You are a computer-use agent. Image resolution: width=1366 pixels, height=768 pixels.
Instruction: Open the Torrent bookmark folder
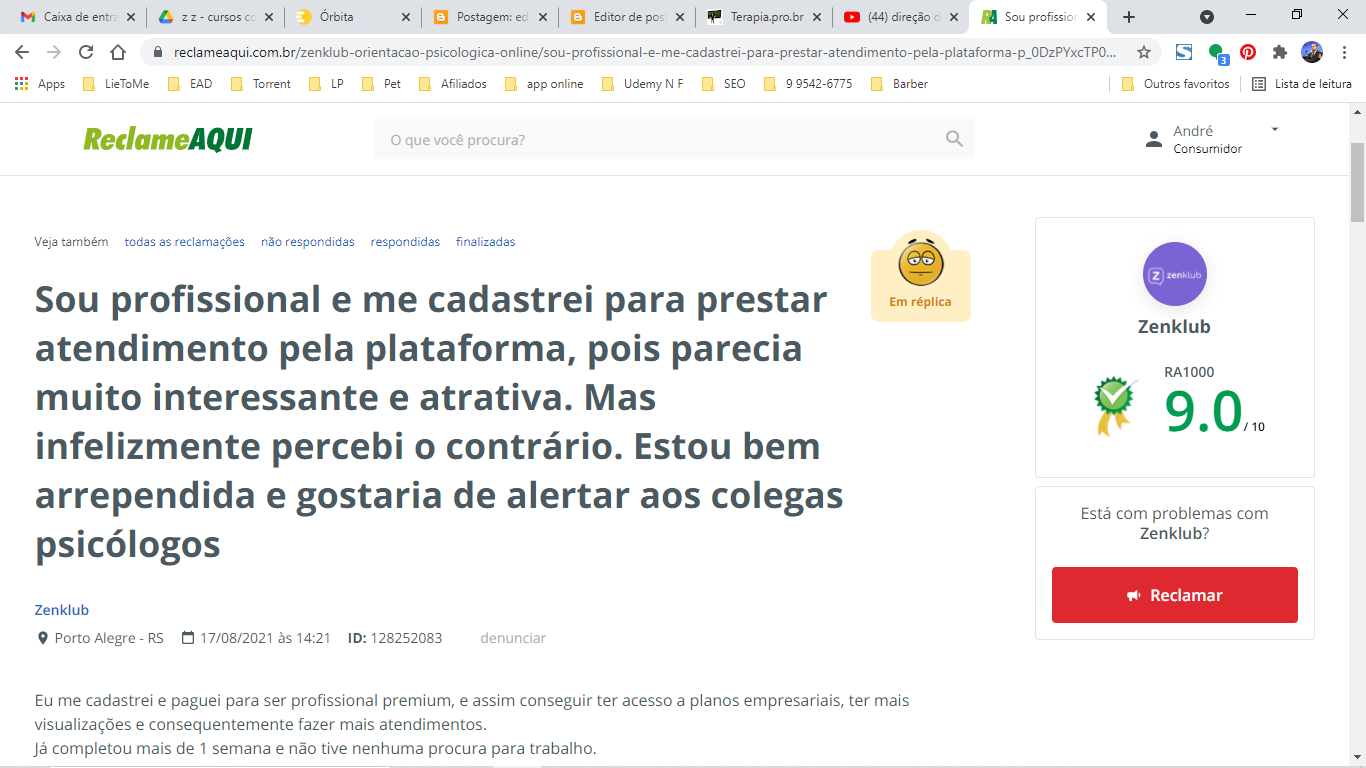pos(261,84)
